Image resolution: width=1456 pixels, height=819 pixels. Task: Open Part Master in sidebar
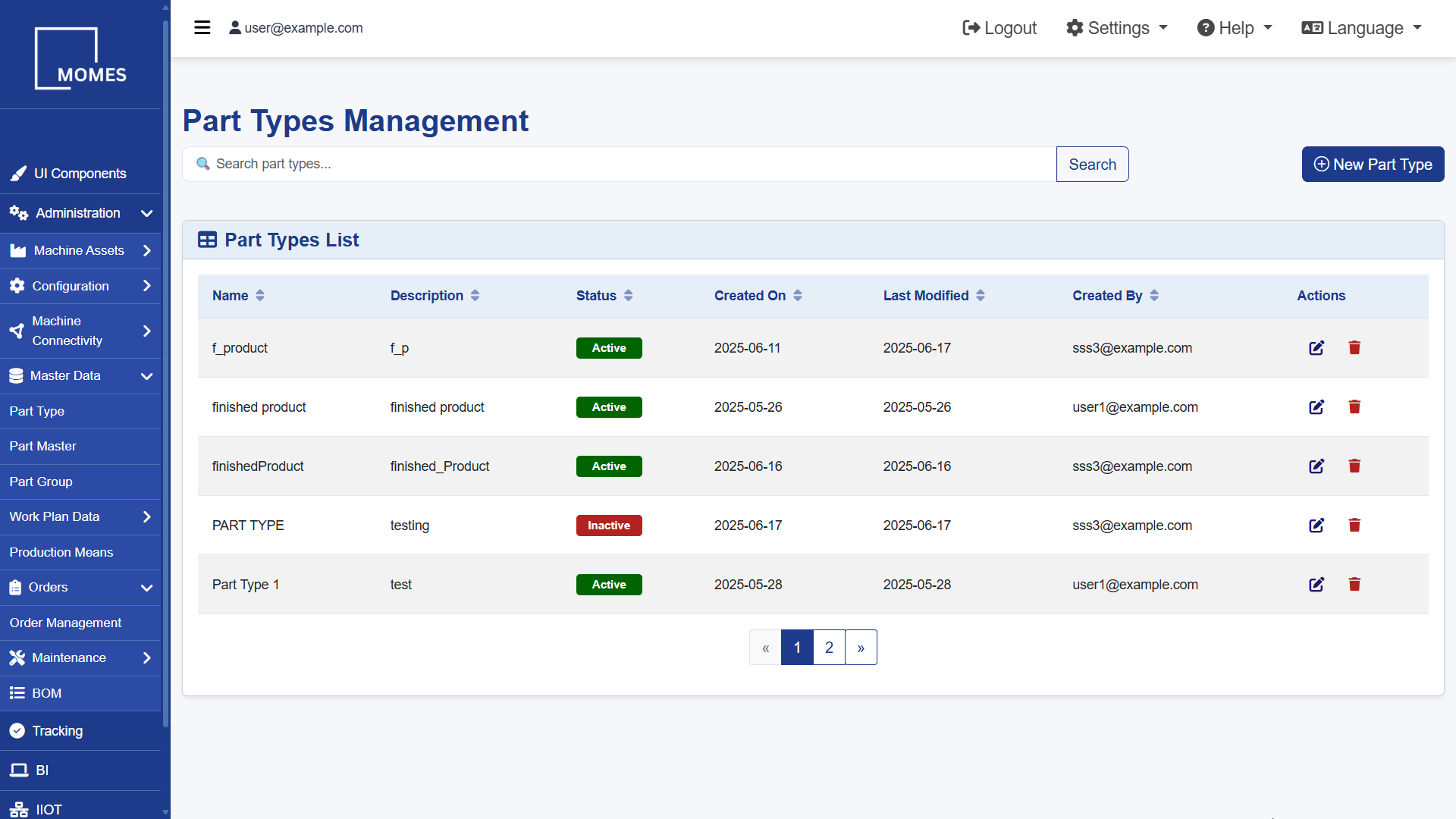click(80, 446)
